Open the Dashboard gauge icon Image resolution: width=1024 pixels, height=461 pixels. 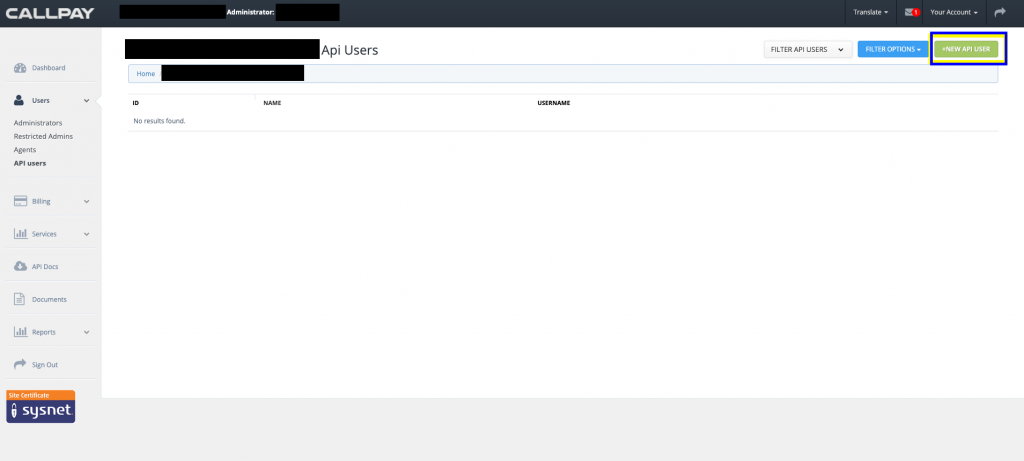20,68
